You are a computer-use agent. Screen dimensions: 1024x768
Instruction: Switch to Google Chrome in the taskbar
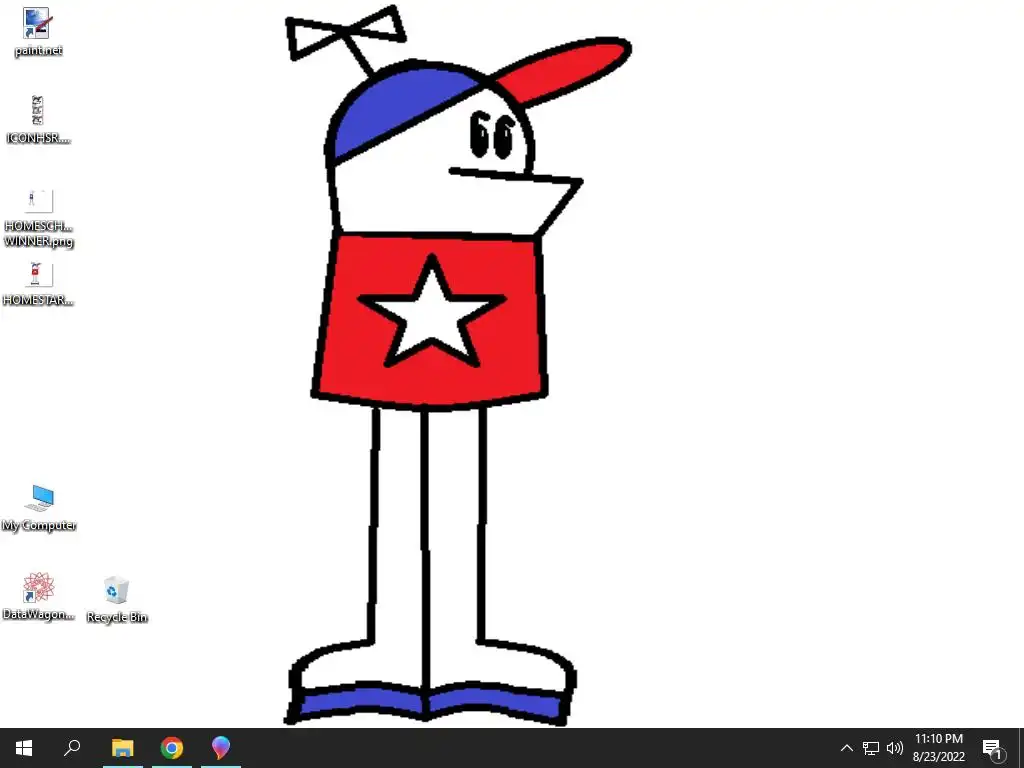(172, 748)
